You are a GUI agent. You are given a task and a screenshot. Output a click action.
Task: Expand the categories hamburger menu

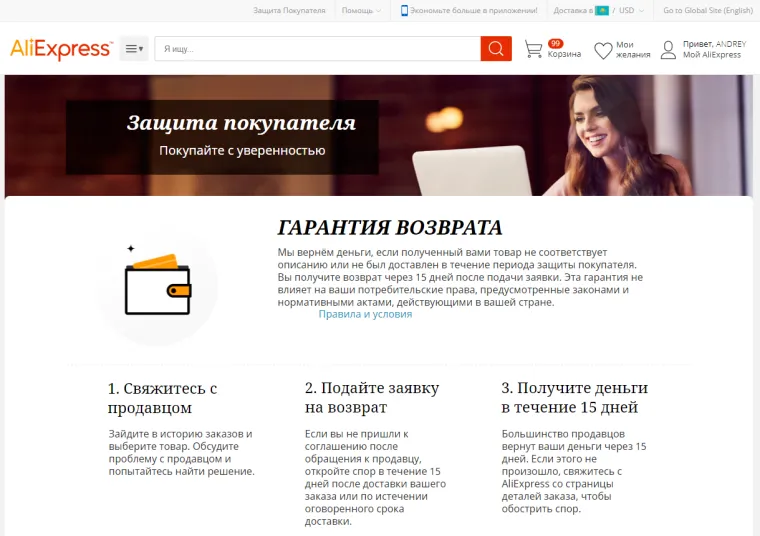point(134,48)
